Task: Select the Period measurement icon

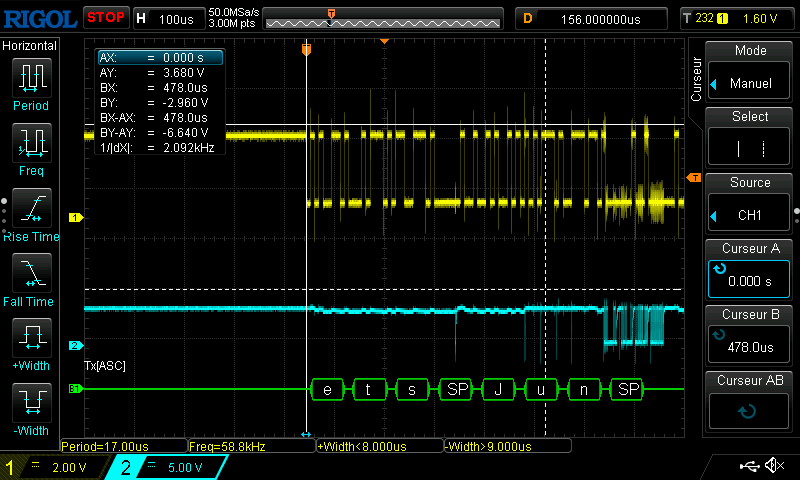Action: (32, 78)
